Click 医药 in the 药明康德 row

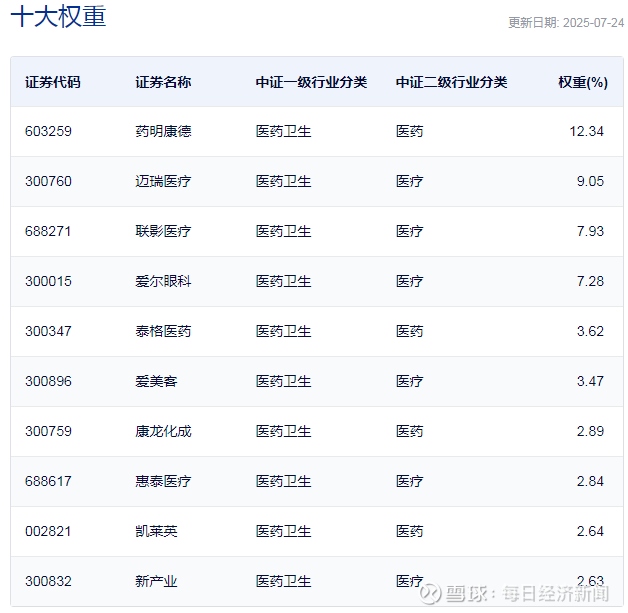click(410, 131)
